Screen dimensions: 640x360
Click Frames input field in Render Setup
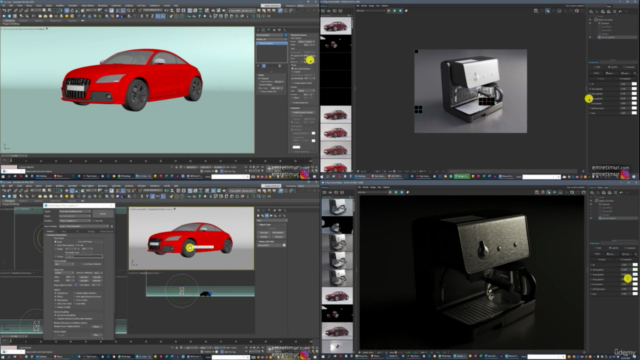pyautogui.click(x=84, y=256)
